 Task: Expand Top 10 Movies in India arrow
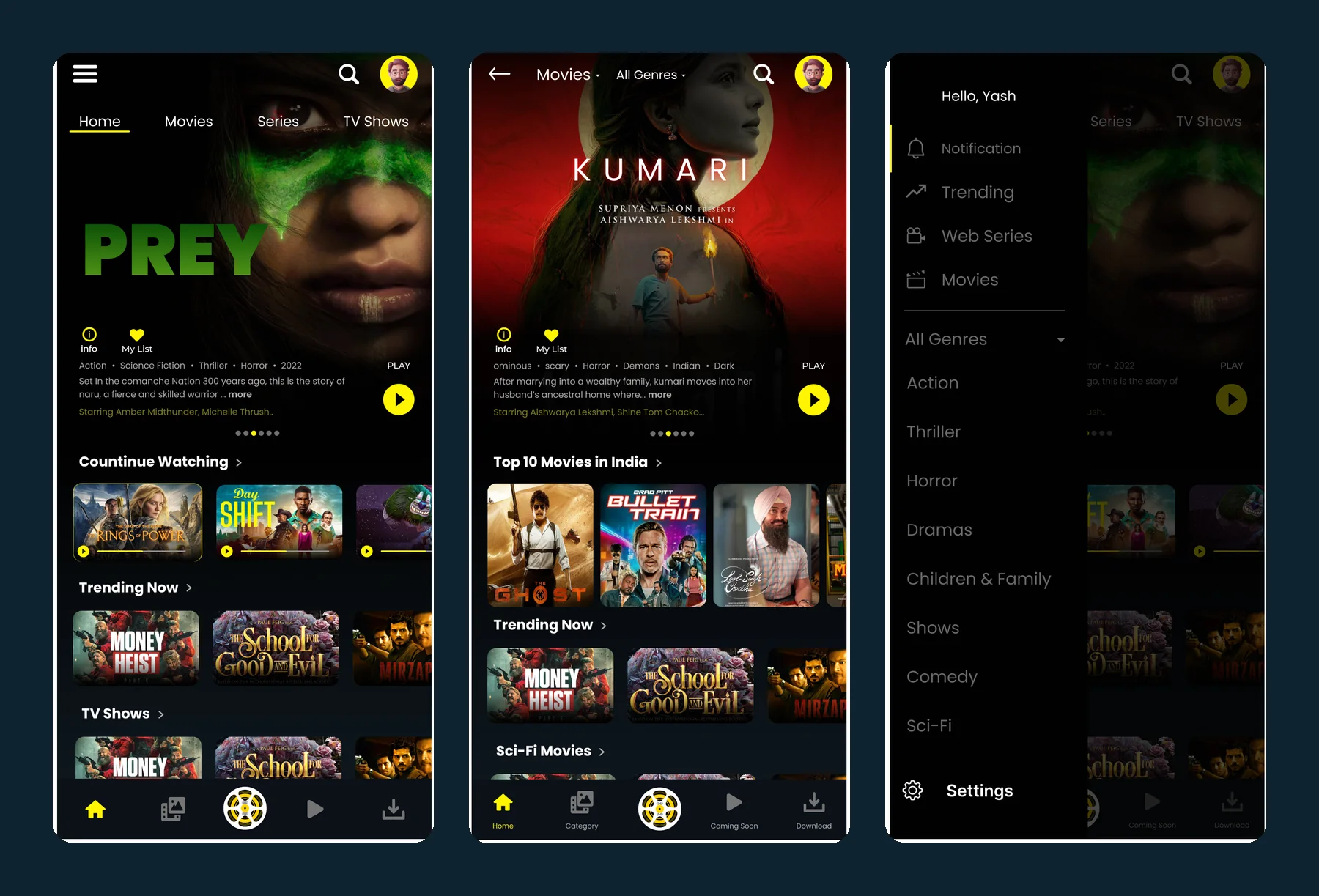[x=659, y=463]
